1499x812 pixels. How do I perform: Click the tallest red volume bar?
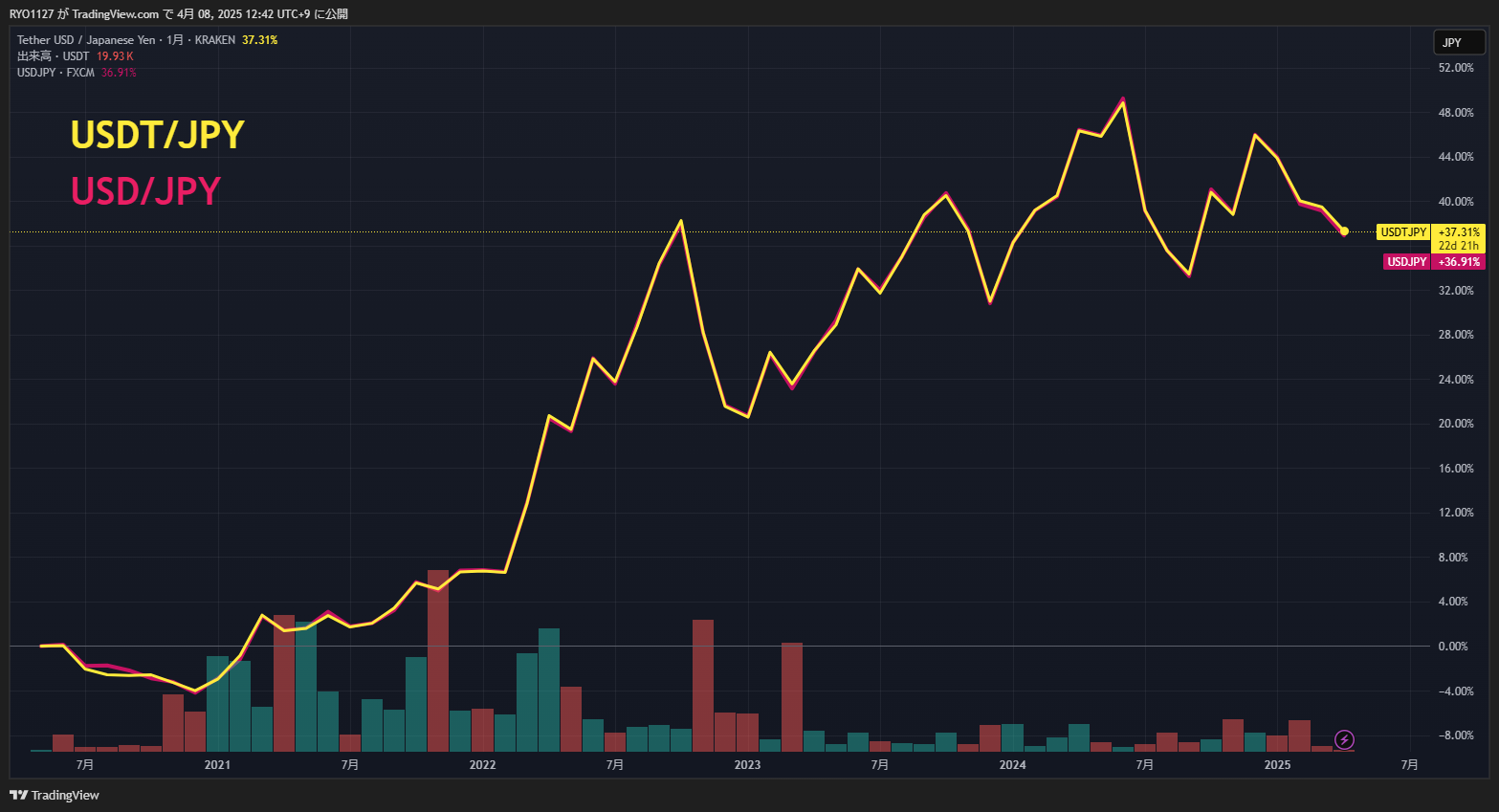(x=438, y=660)
